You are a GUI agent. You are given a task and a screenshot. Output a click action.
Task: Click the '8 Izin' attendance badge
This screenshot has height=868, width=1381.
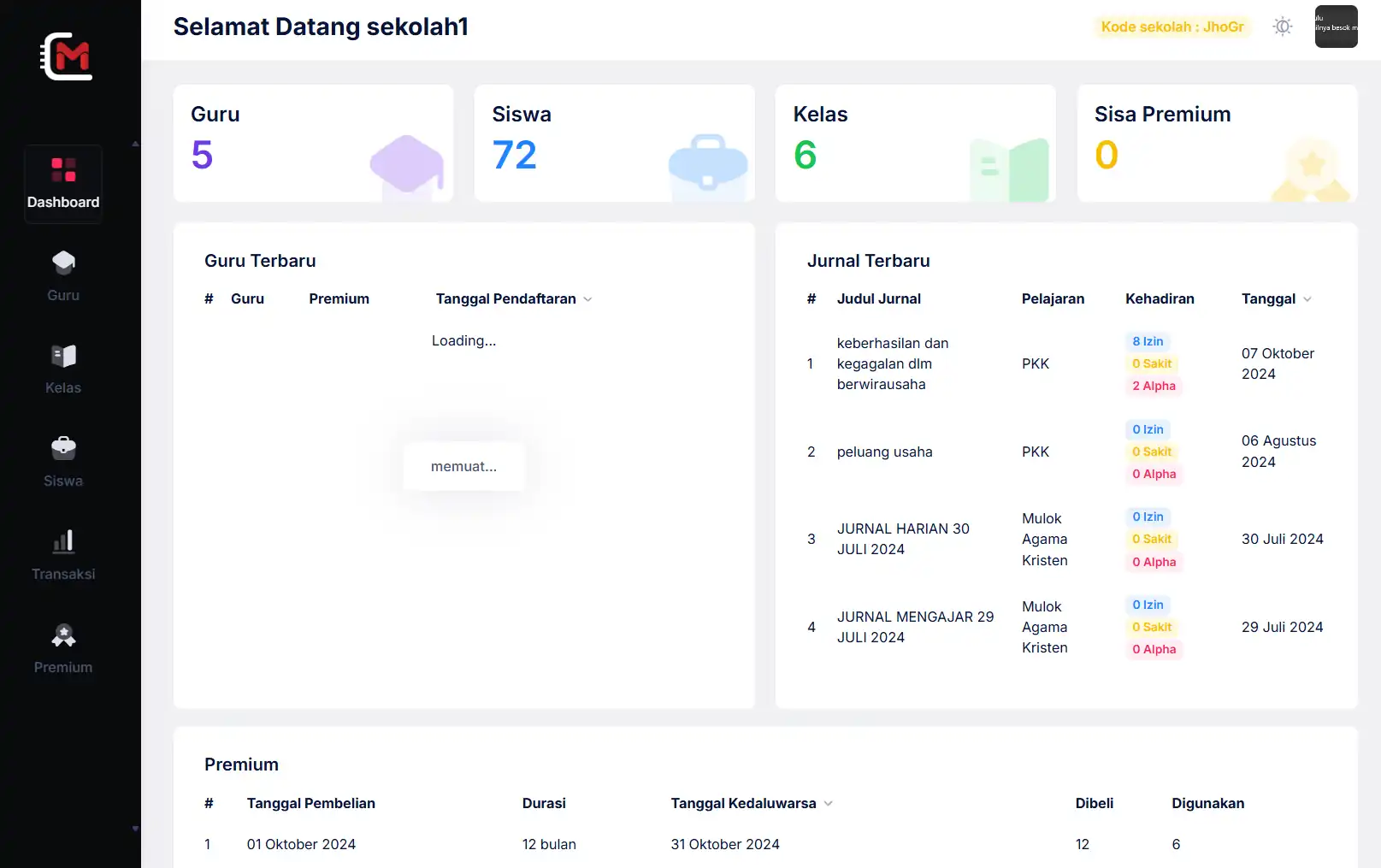[1148, 342]
